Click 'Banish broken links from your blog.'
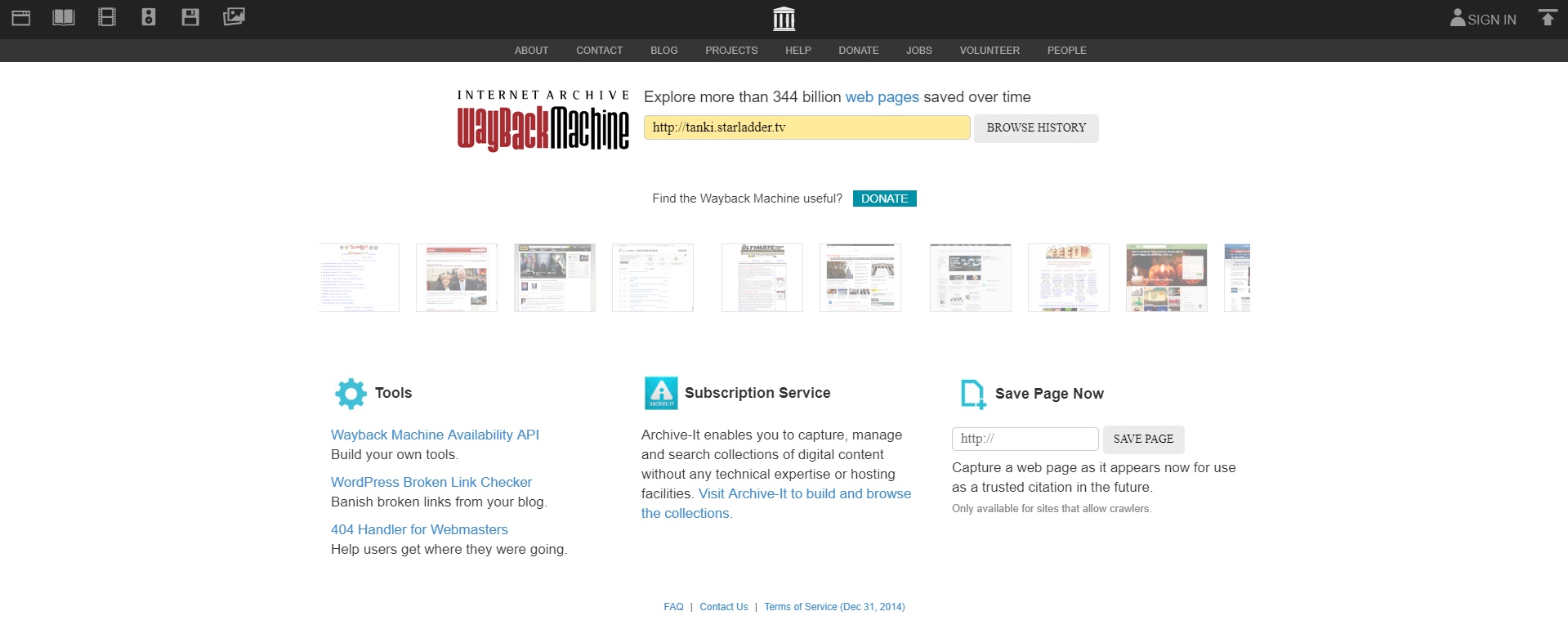Viewport: 1568px width, 629px height. pos(439,502)
